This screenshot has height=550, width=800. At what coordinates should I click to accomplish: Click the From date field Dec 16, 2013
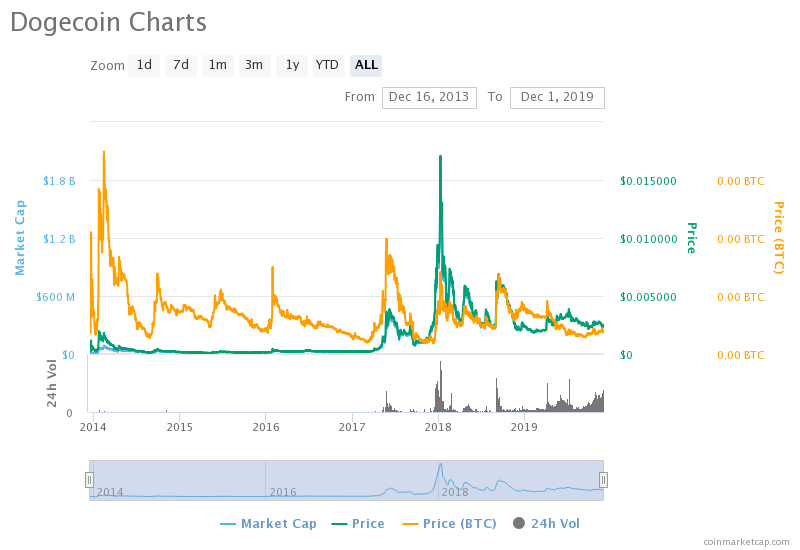[x=429, y=97]
